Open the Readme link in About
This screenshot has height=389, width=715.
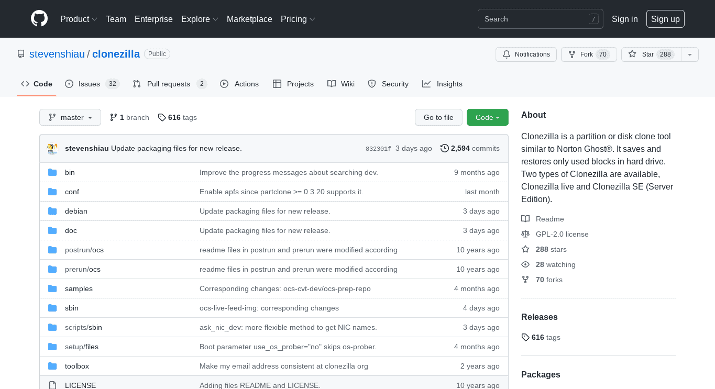543,219
